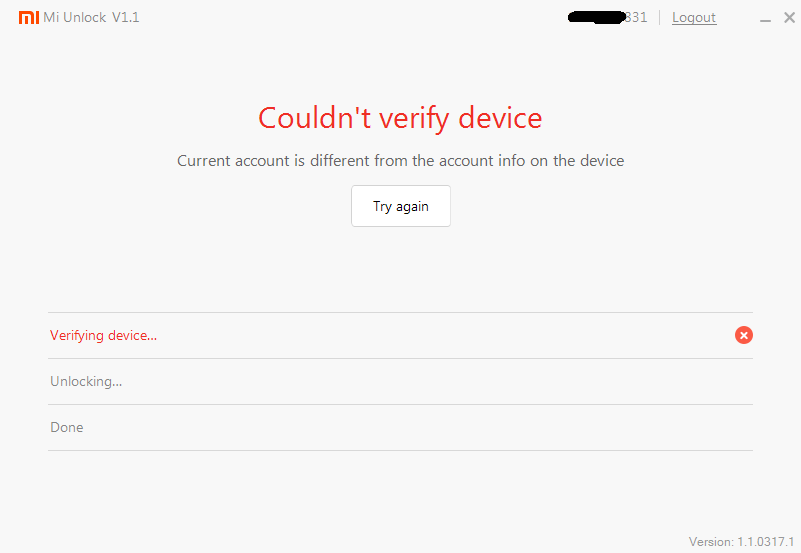
Task: Click the separator between account ID and Logout
Action: tap(659, 18)
